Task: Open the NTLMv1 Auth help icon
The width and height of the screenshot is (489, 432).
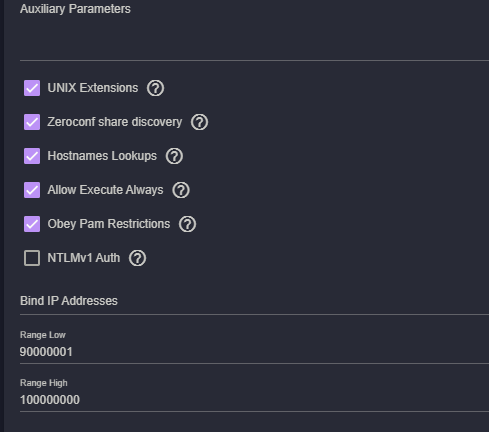Action: click(x=137, y=258)
